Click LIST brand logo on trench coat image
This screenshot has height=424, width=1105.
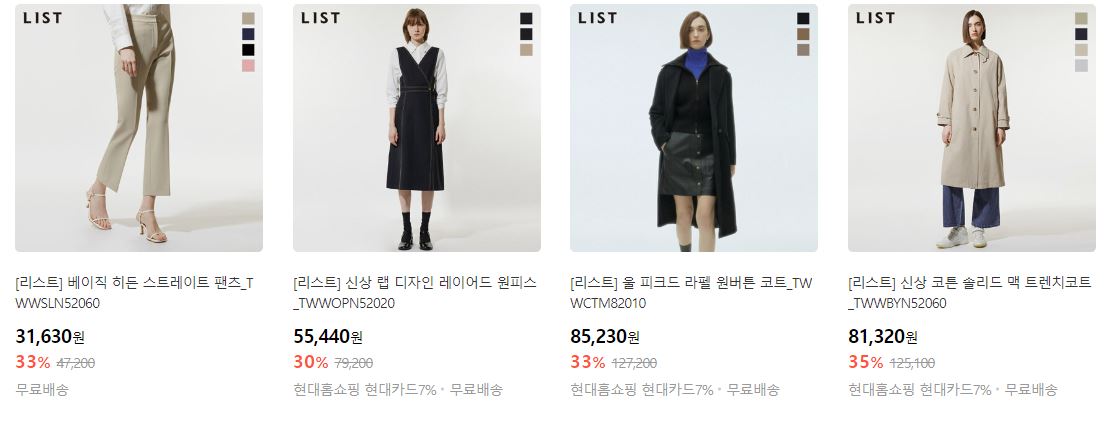[875, 18]
